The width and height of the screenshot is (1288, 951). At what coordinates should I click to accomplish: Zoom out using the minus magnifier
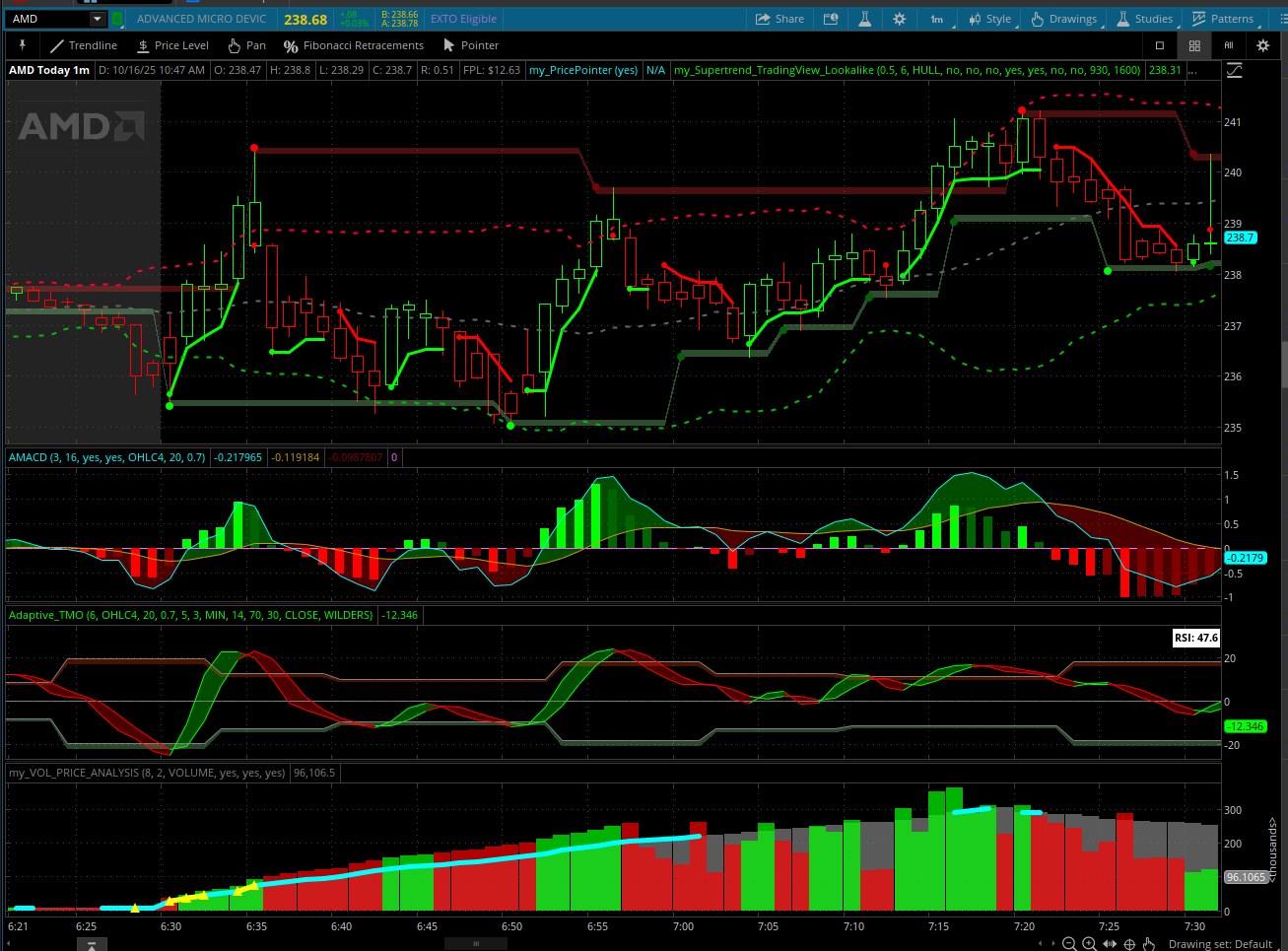(x=1069, y=944)
